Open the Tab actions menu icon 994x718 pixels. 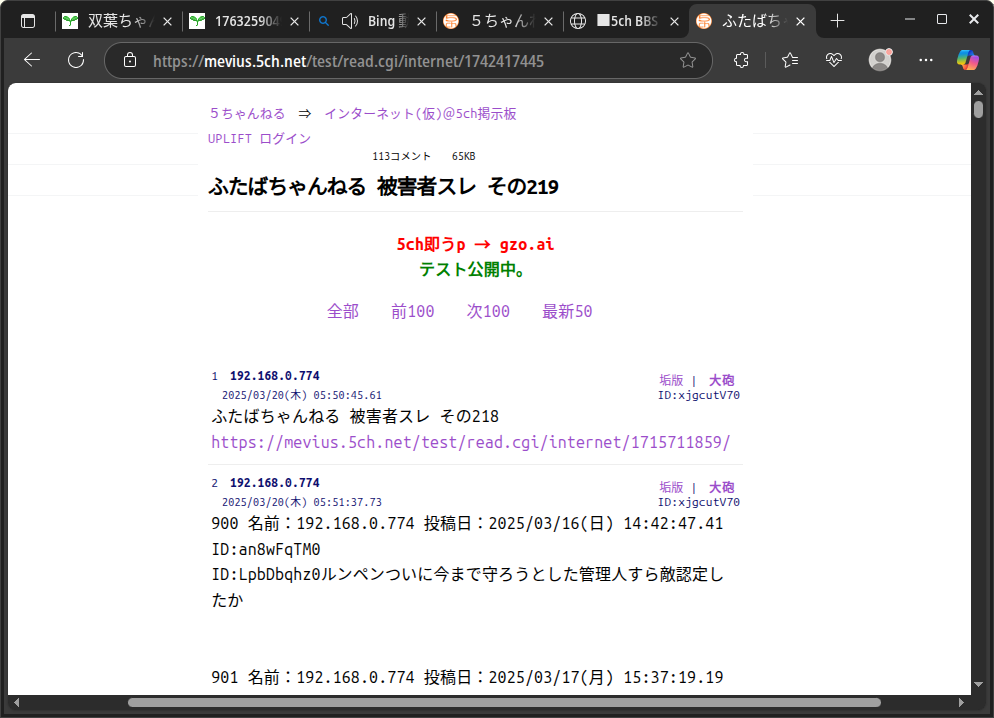28,21
